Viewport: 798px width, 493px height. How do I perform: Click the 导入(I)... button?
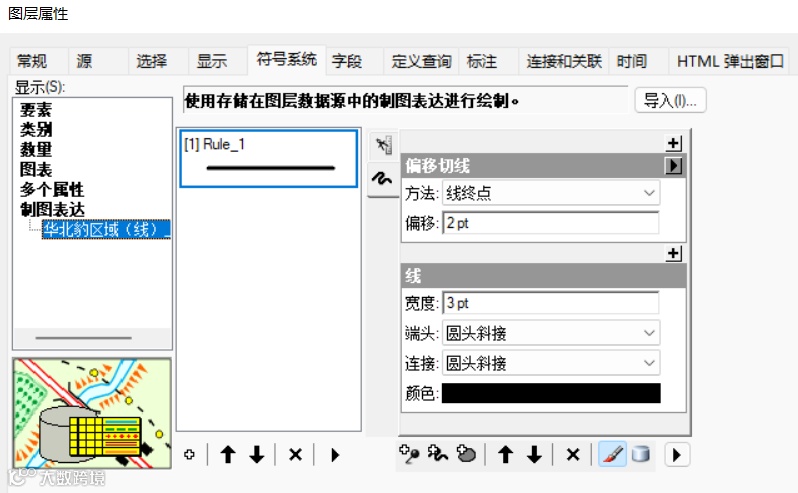(670, 100)
